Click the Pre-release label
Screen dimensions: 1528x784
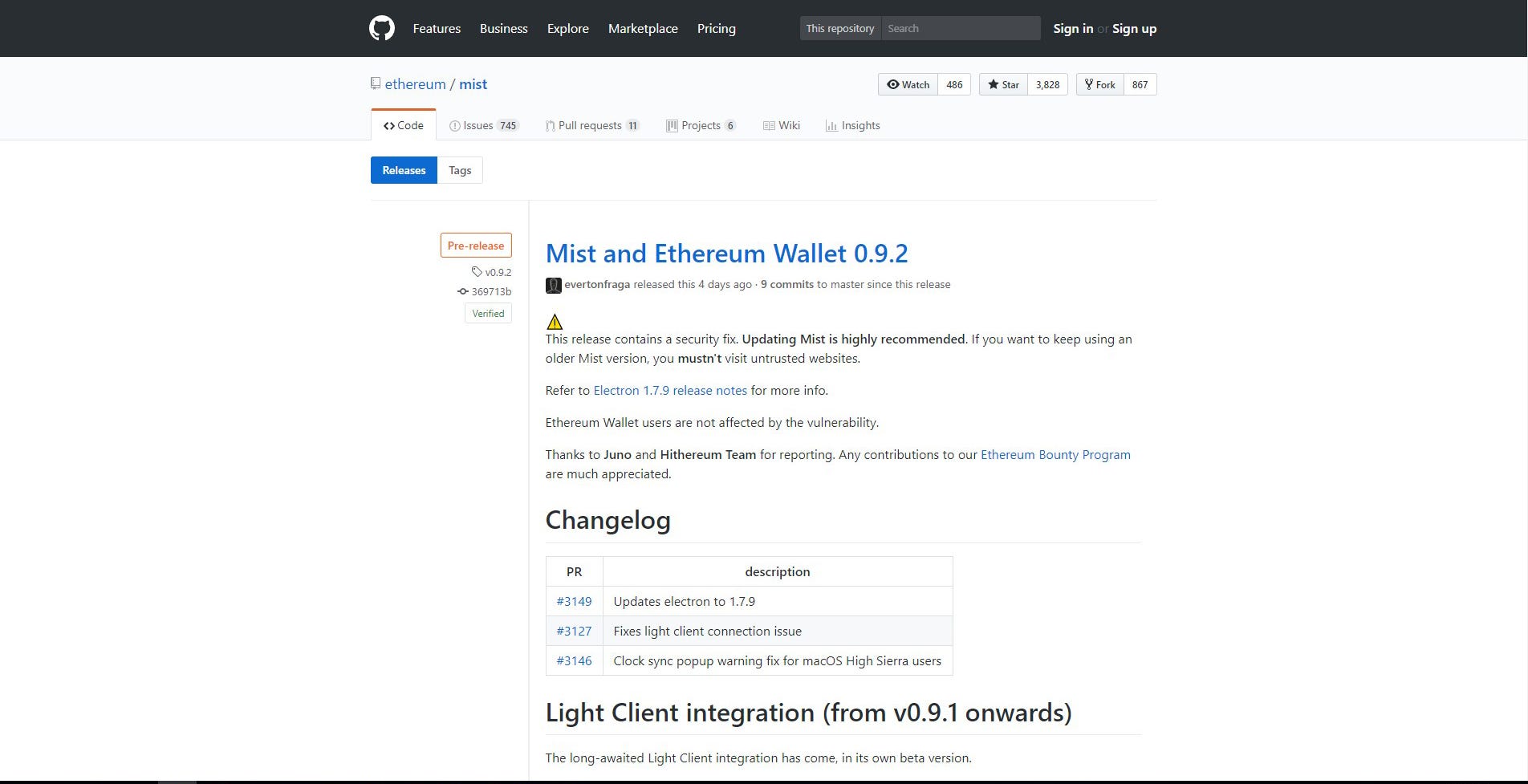tap(476, 246)
